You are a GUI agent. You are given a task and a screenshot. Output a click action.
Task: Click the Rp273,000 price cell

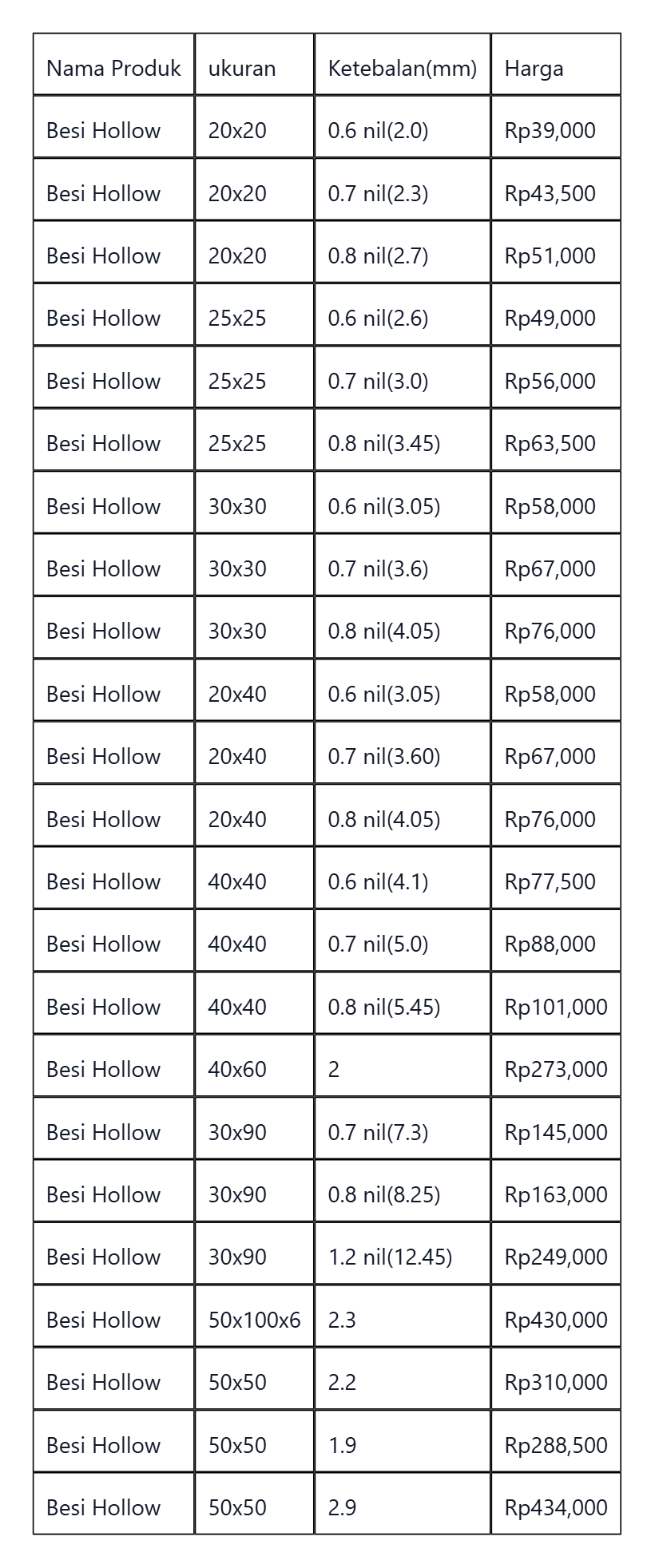pos(556,1066)
